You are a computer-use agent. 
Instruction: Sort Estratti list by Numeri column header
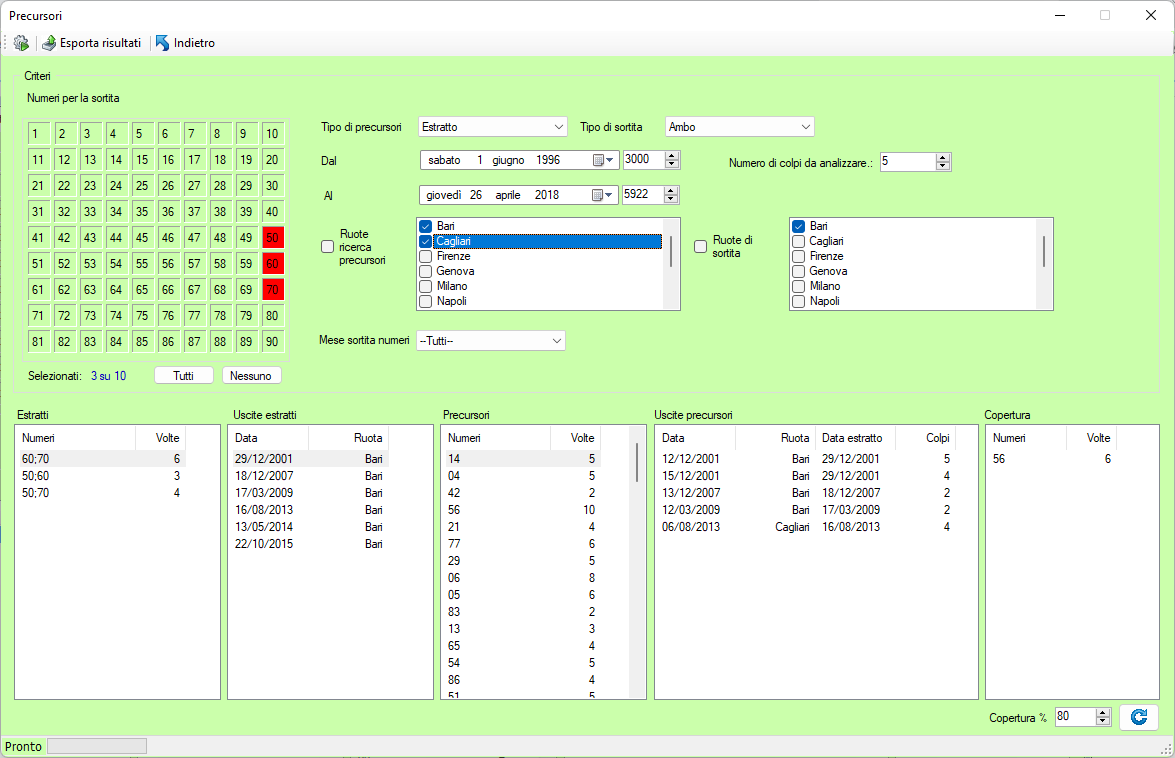76,438
